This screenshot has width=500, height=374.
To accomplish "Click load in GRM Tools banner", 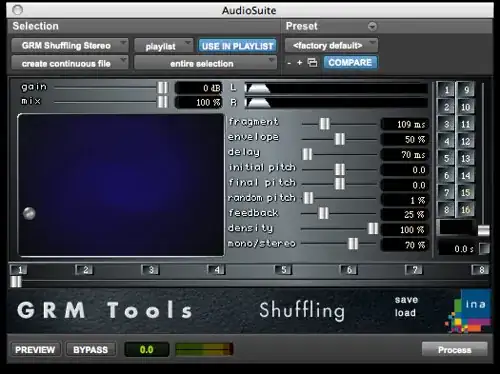I will [405, 313].
